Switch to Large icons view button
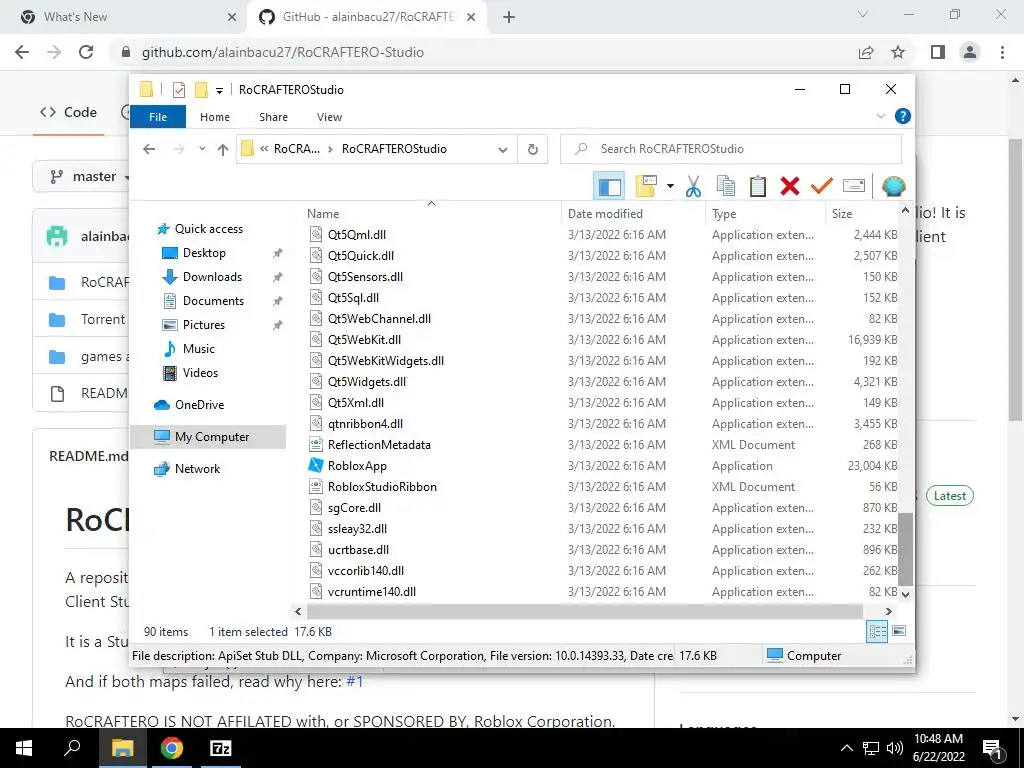 (x=899, y=631)
